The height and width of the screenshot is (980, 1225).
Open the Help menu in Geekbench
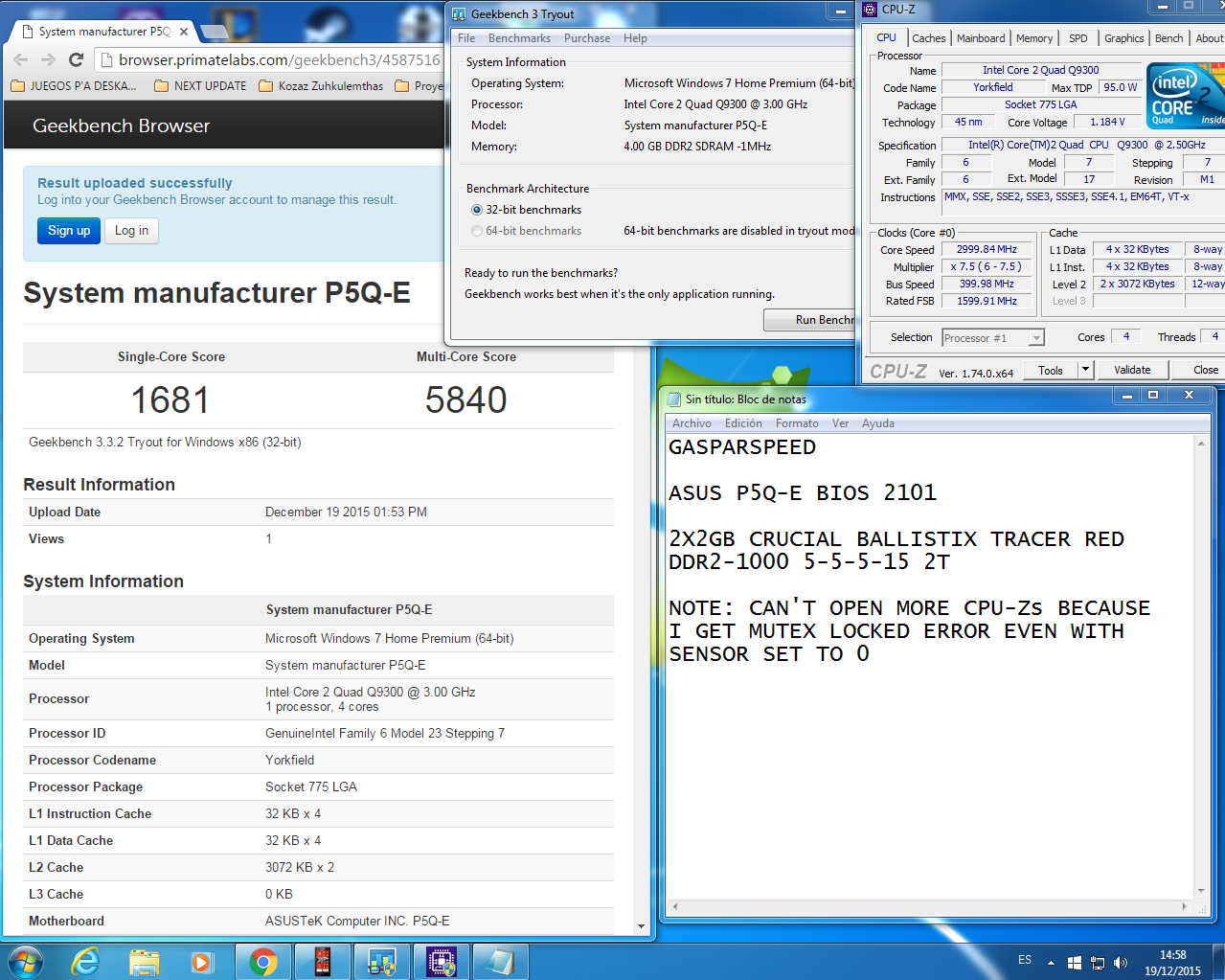[635, 38]
